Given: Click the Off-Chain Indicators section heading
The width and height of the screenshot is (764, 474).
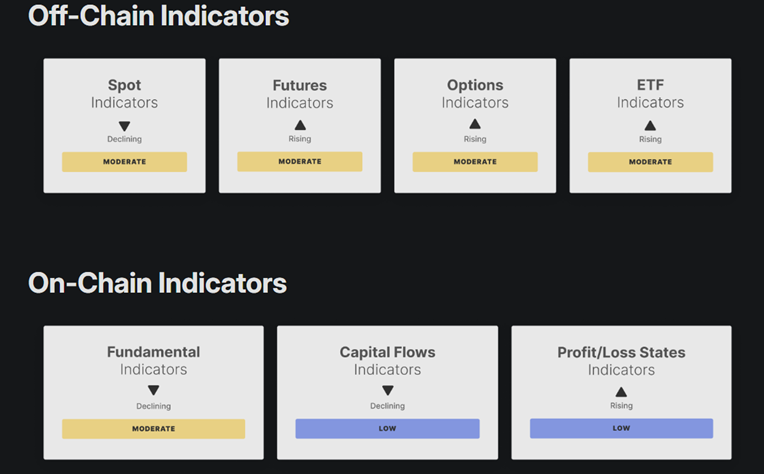Looking at the screenshot, I should coord(158,16).
